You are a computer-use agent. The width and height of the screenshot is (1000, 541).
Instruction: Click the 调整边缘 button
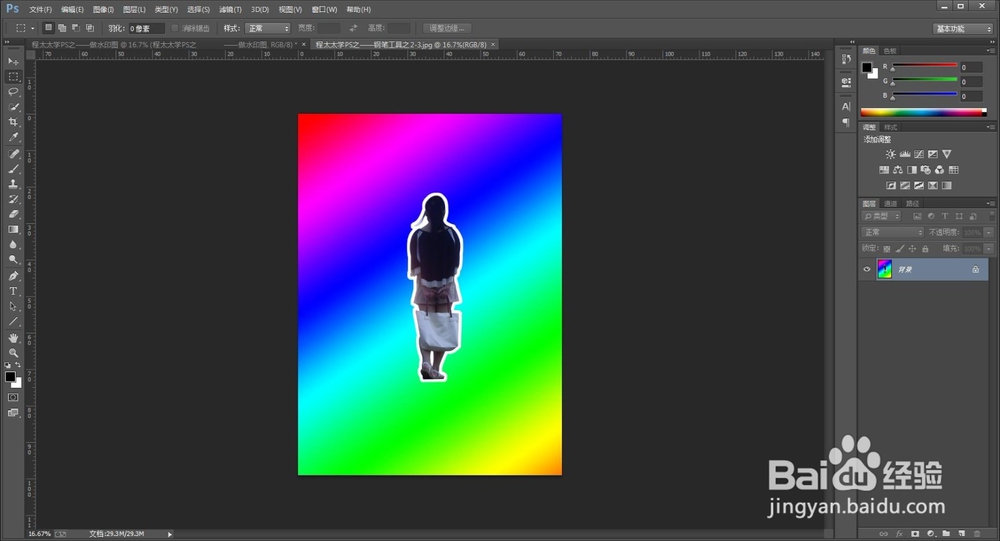click(x=446, y=28)
